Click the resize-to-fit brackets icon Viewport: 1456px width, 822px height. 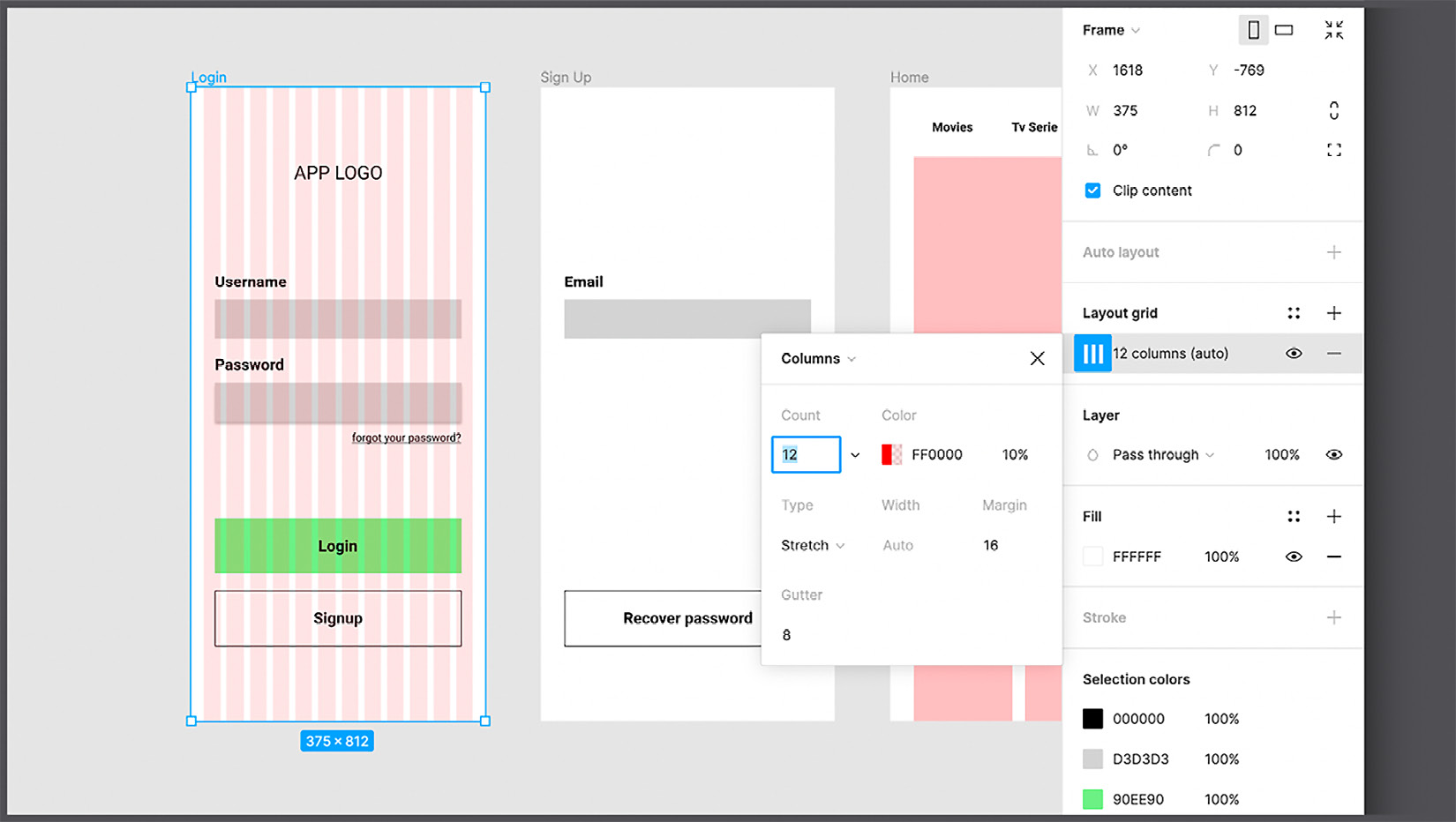click(x=1334, y=149)
